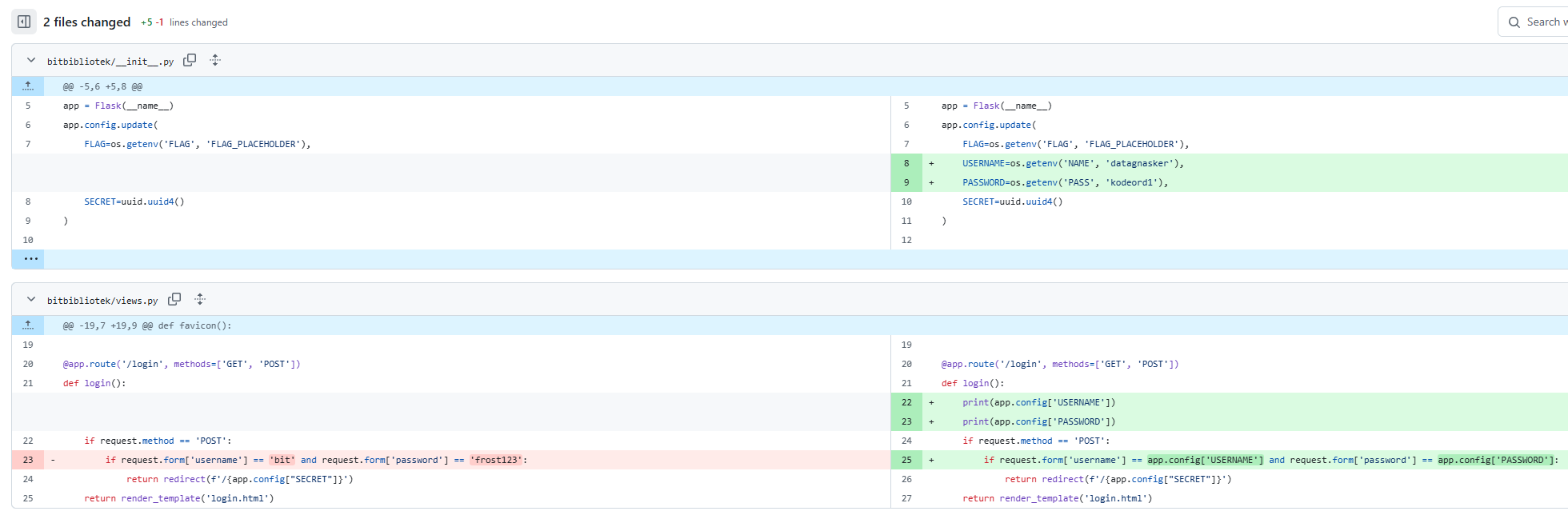Click the highlighted 'frost123' removed string

(x=496, y=460)
